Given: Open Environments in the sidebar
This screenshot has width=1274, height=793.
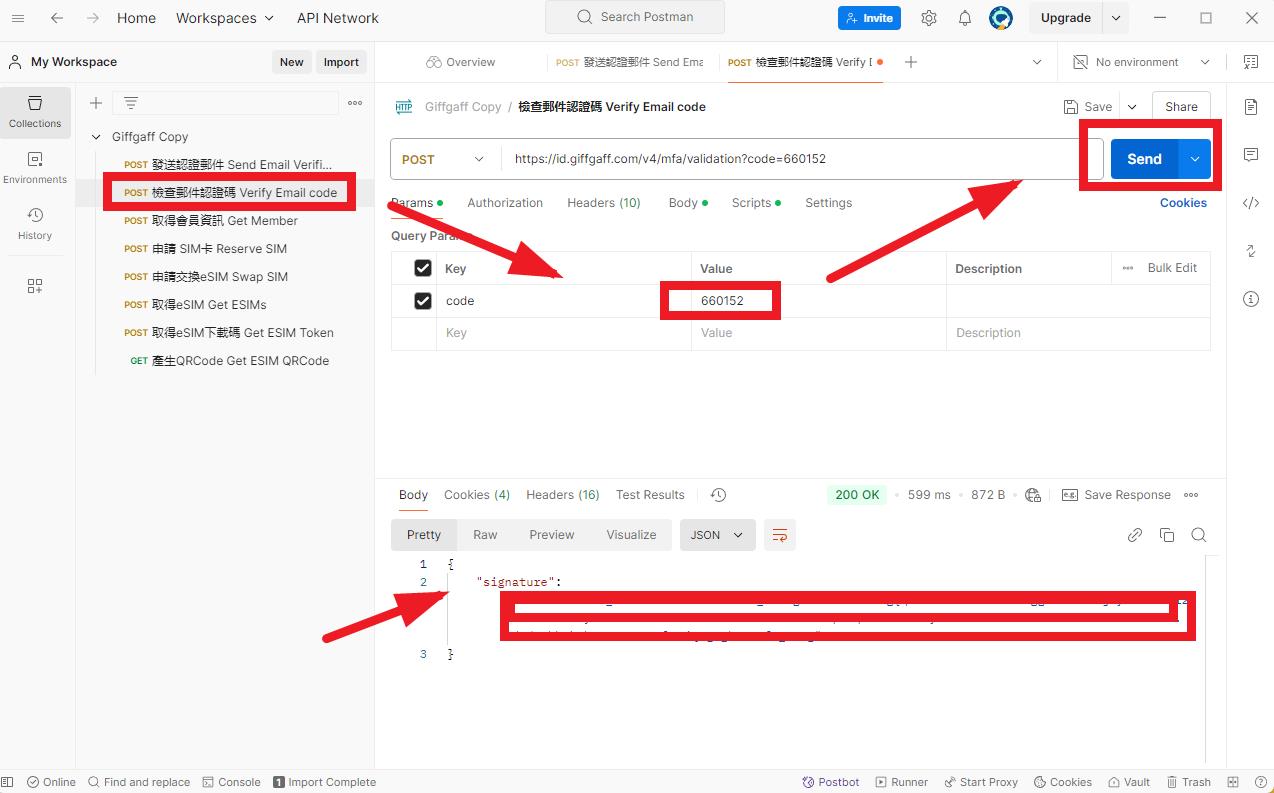Looking at the screenshot, I should pyautogui.click(x=35, y=168).
